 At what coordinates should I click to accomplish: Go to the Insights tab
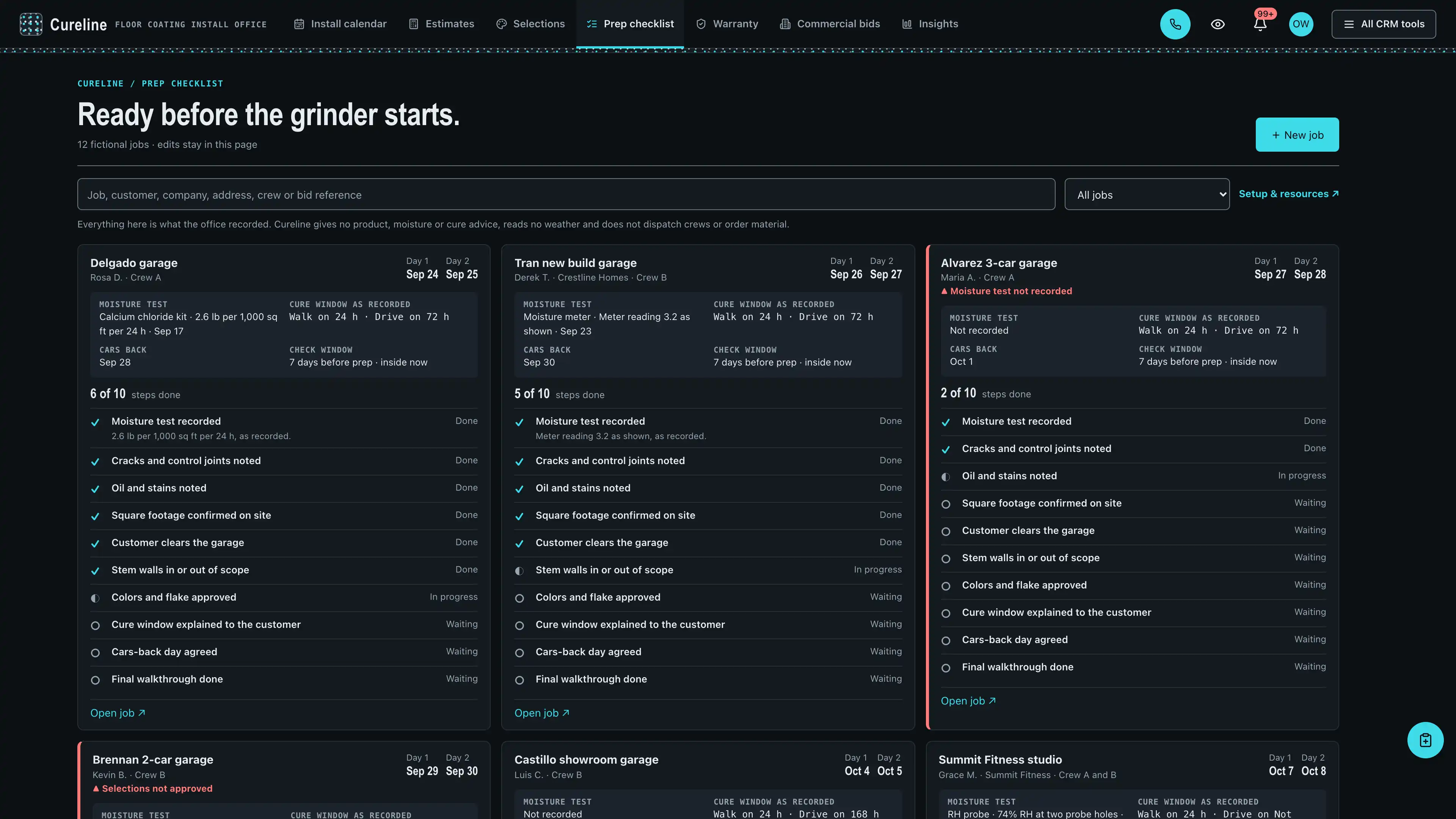pyautogui.click(x=930, y=24)
